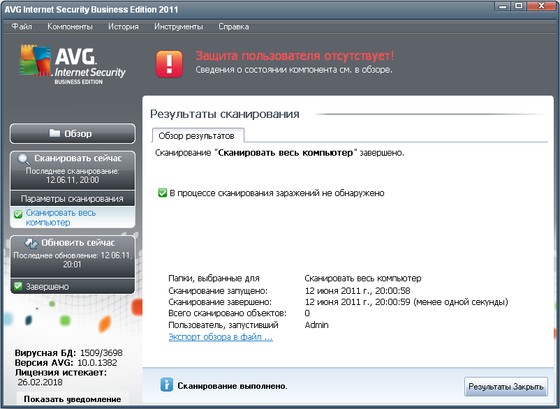This screenshot has width=560, height=409.
Task: Click license expiry date 26.02.2018
Action: click(x=40, y=382)
